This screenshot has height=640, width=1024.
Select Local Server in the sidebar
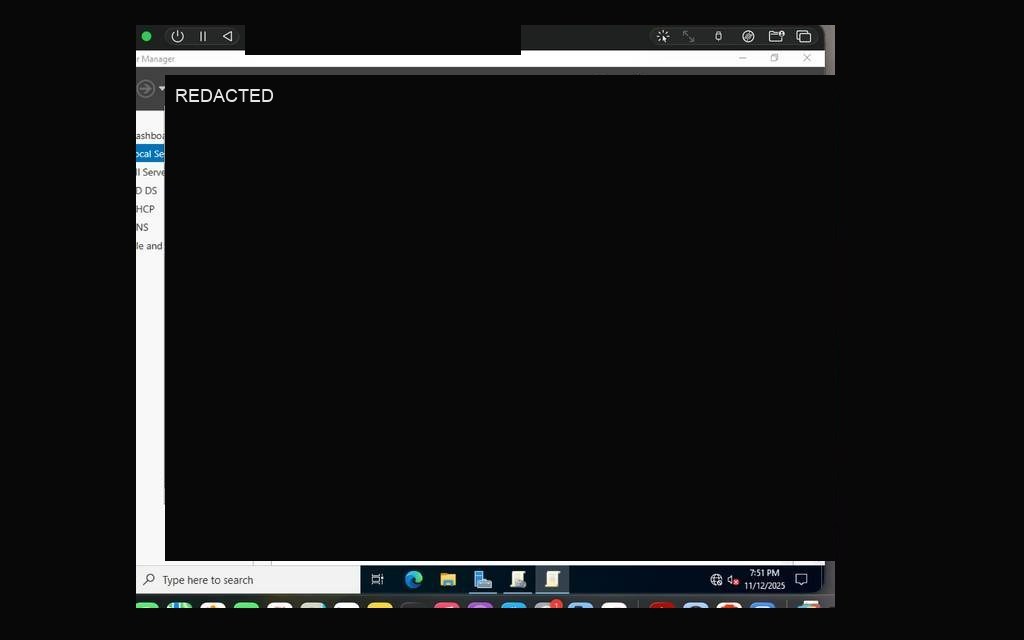(150, 154)
